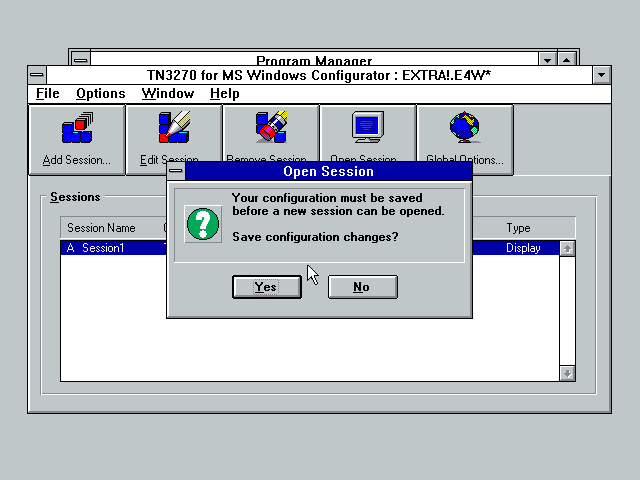Click the Display type cell of Session1
640x480 pixels.
[523, 248]
